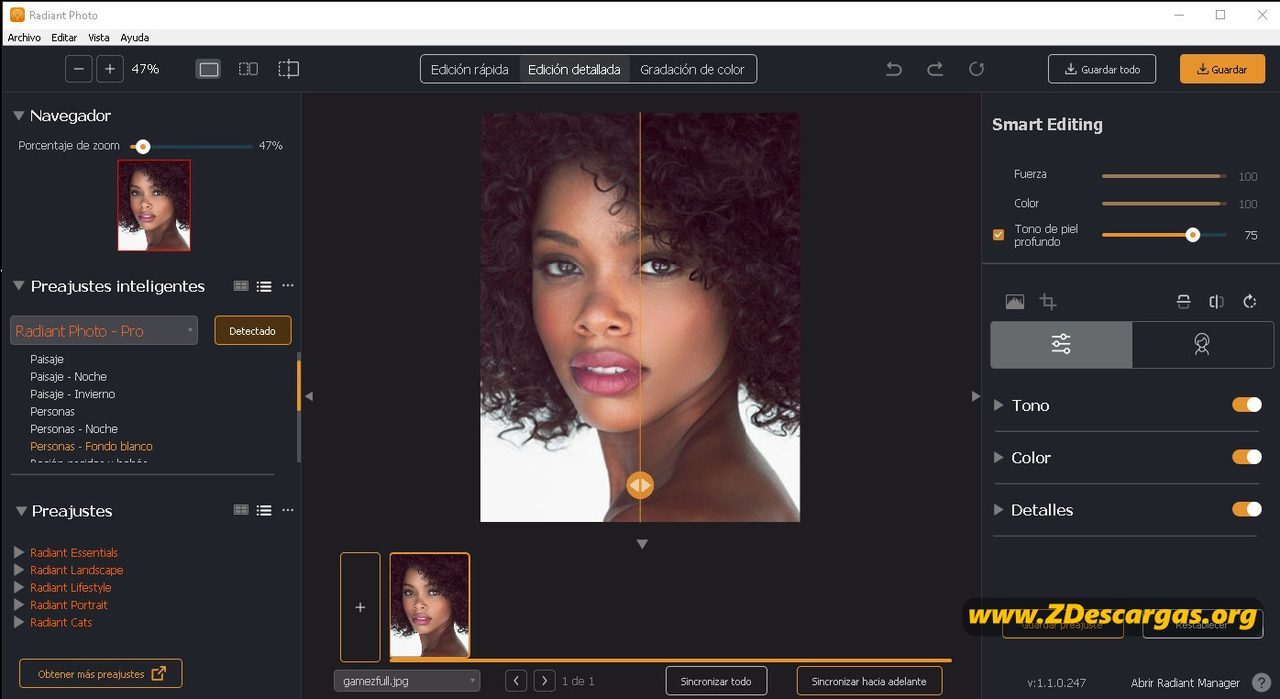
Task: Toggle the Tono adjustments switch
Action: (x=1247, y=405)
